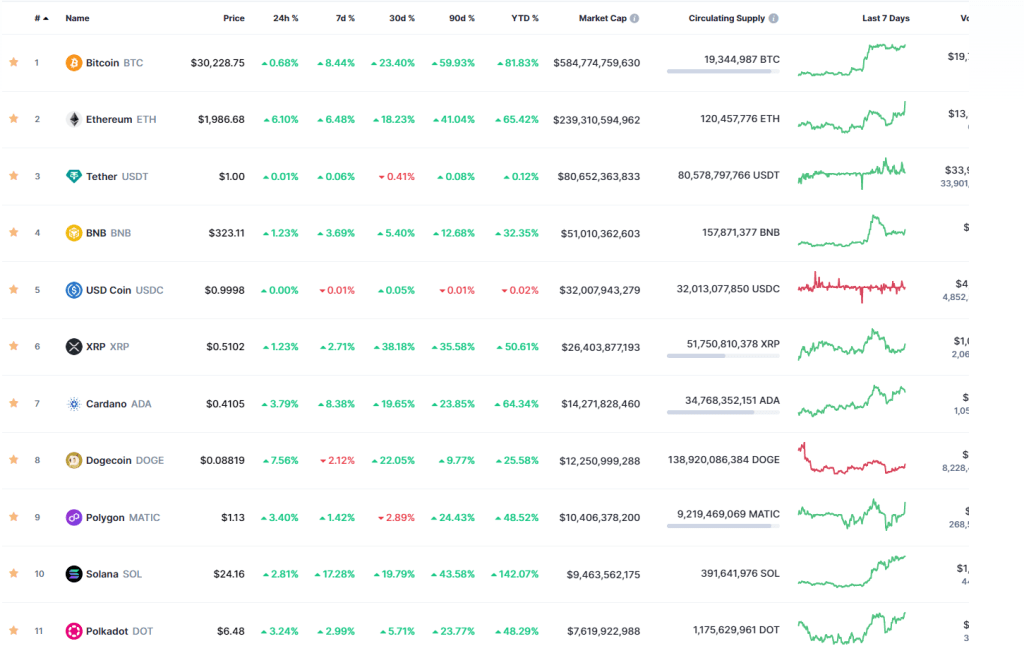The image size is (1024, 646).
Task: Click the Tether logo icon
Action: [74, 176]
